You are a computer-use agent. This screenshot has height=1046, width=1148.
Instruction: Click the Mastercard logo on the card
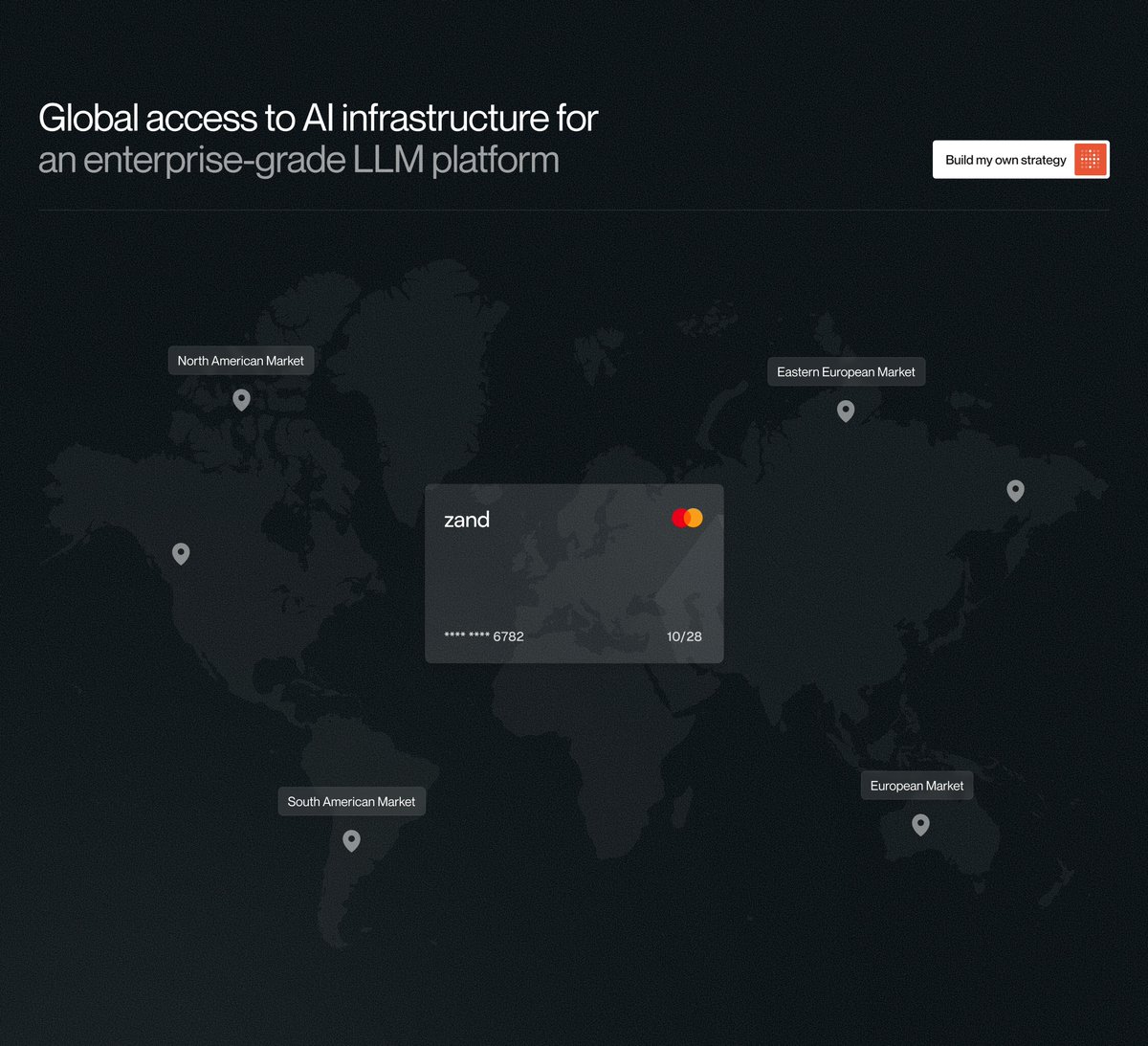point(687,518)
